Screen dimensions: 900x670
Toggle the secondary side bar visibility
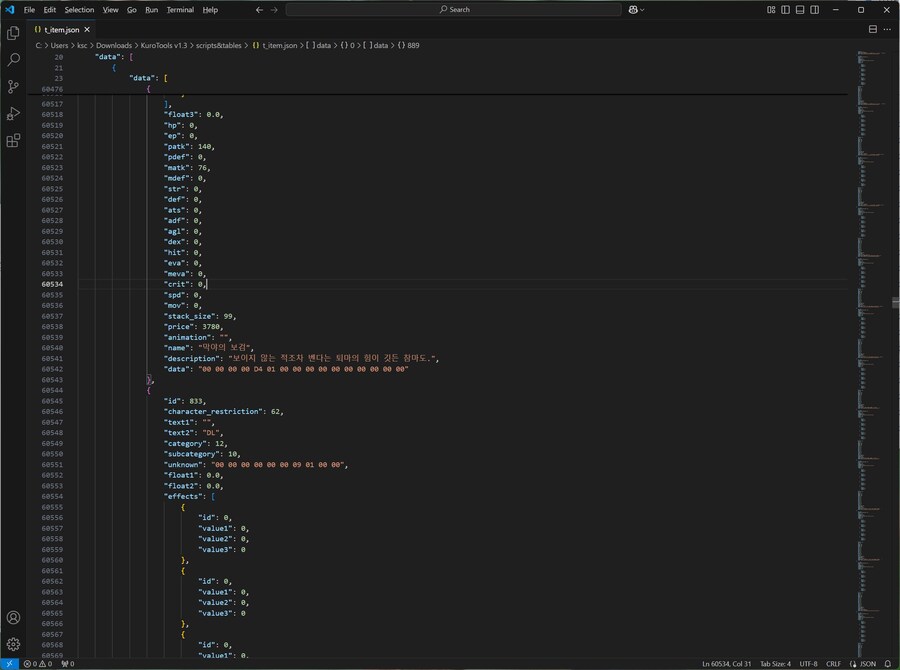pos(815,9)
